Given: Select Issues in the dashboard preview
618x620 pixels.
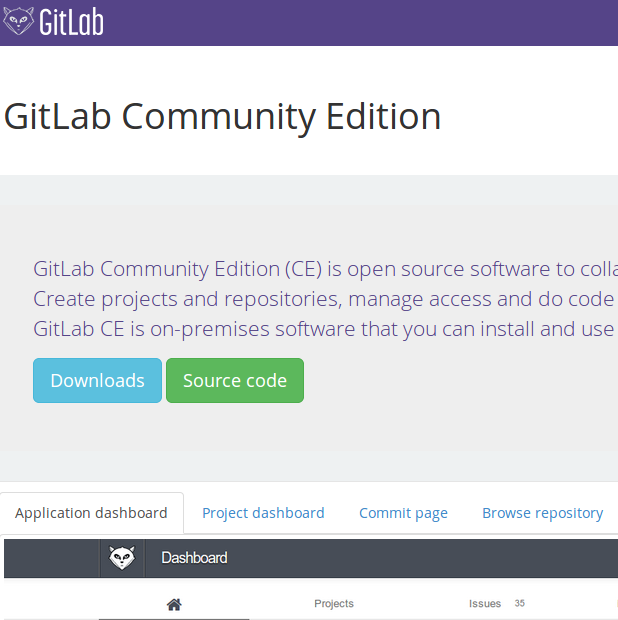Looking at the screenshot, I should pos(485,603).
